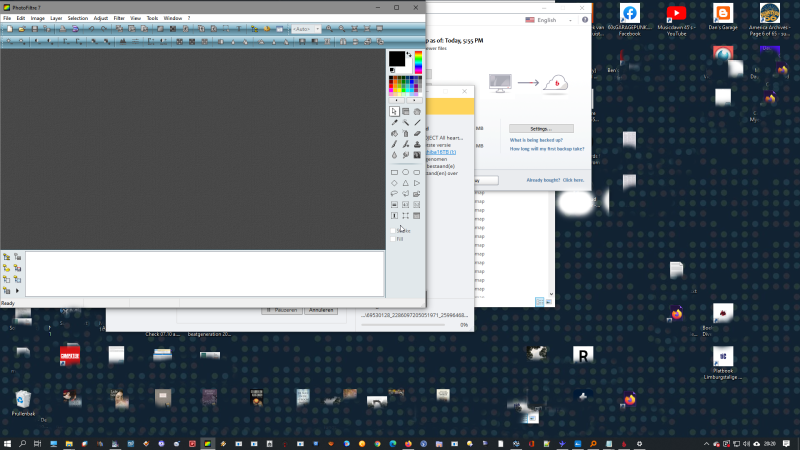Pick the Ellipse selection shape
The image size is (800, 450).
click(405, 172)
